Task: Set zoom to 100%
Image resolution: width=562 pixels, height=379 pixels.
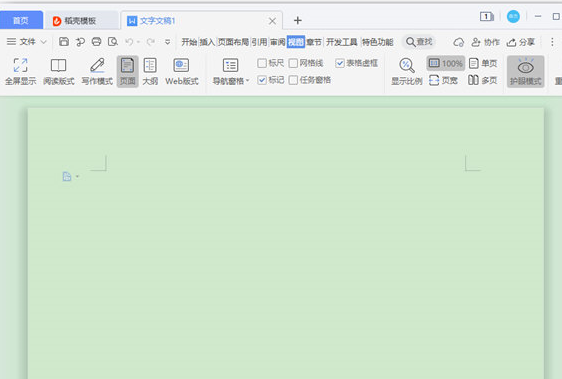Action: click(x=446, y=63)
